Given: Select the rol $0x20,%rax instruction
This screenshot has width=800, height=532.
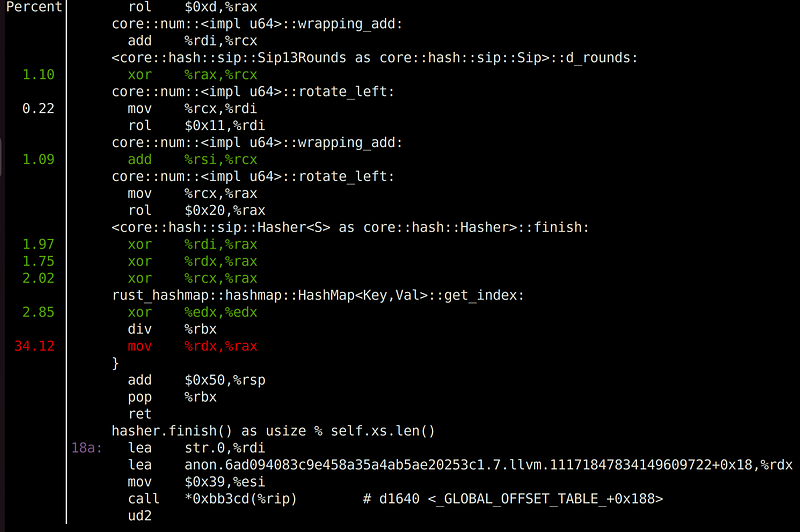Looking at the screenshot, I should (x=196, y=210).
